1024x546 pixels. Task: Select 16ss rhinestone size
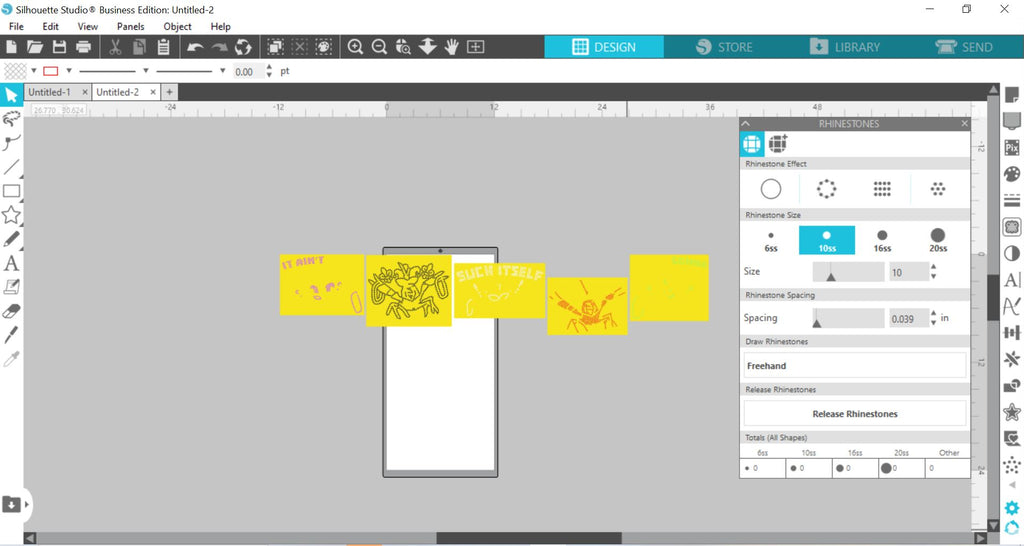pos(882,240)
